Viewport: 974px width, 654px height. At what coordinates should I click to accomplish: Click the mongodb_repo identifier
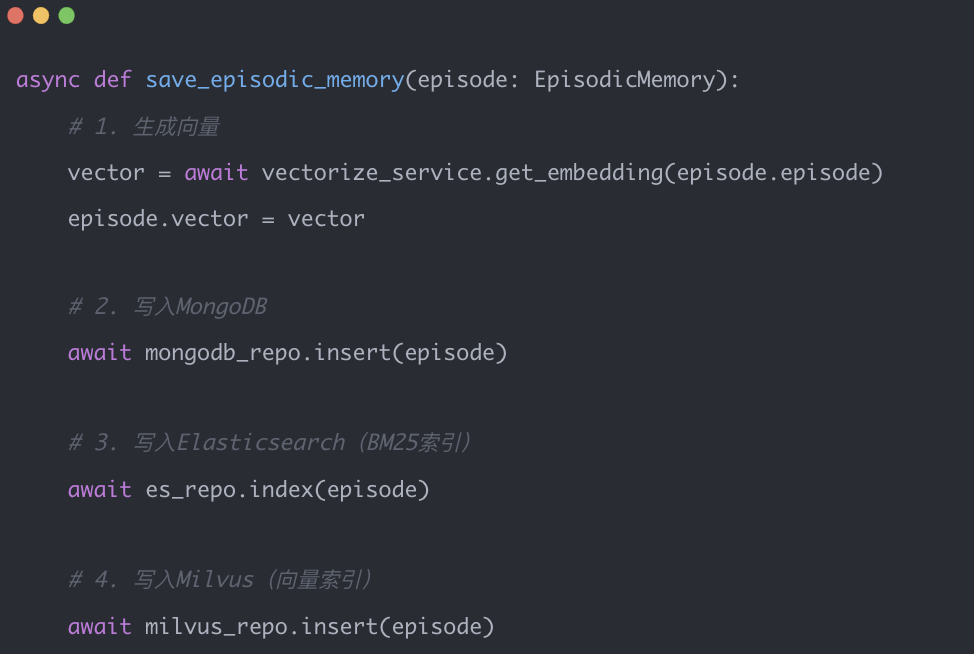point(222,352)
